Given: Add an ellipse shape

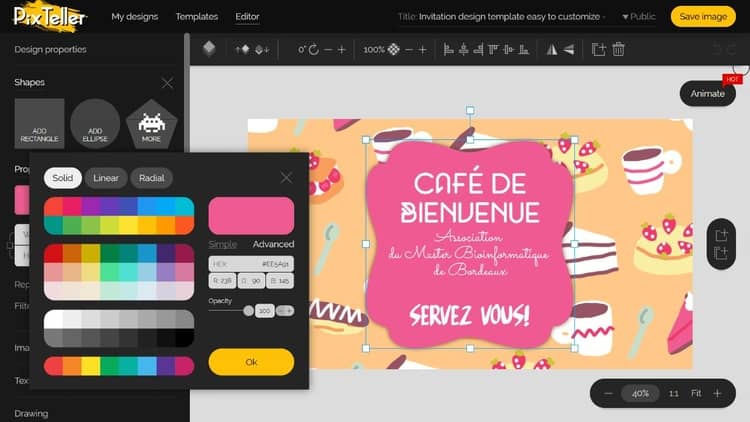Looking at the screenshot, I should [x=95, y=124].
